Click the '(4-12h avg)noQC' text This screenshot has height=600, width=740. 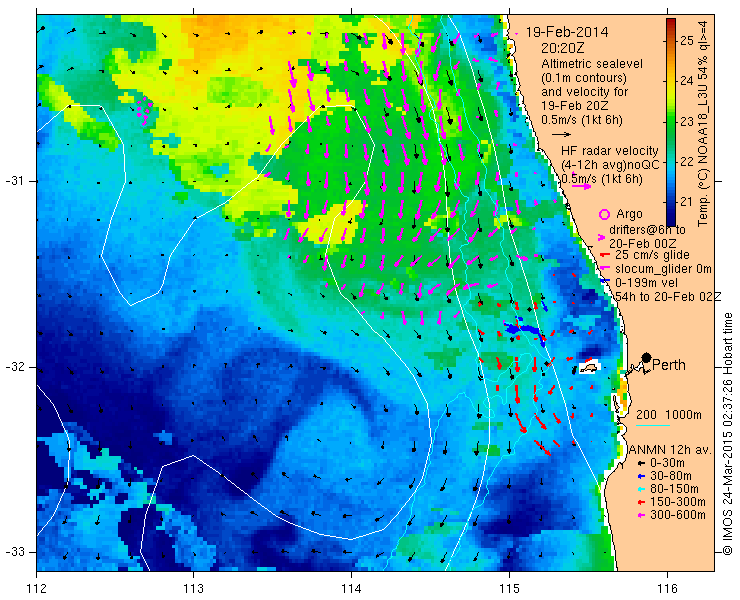point(610,165)
